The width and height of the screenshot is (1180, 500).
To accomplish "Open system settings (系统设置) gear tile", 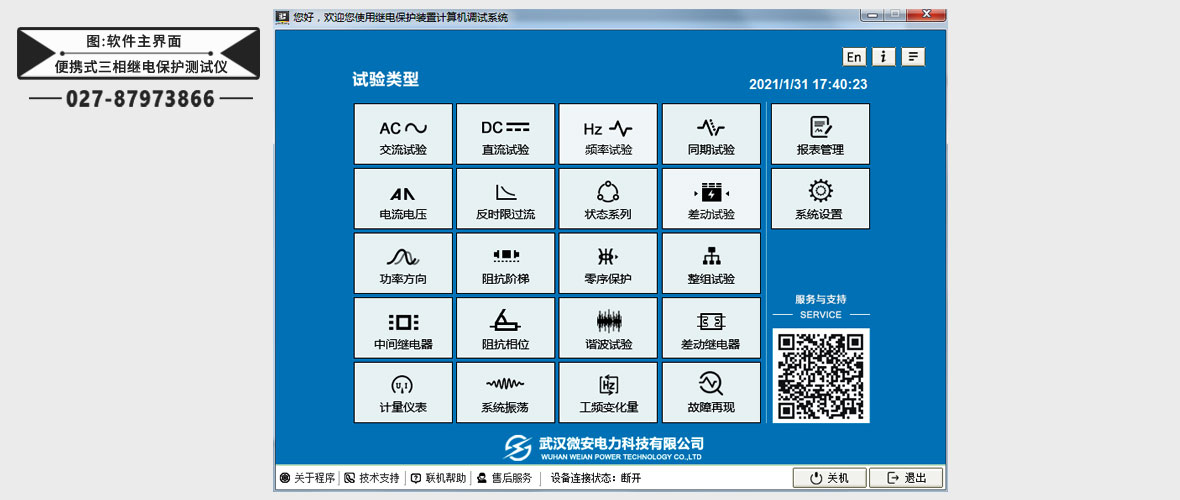I will pos(820,198).
